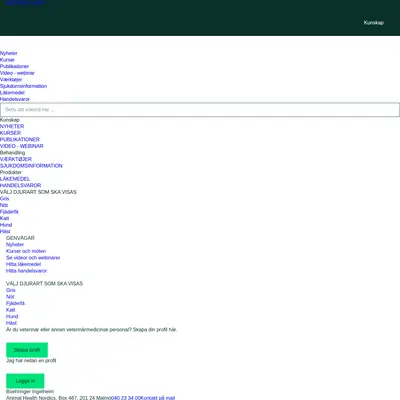400x400 pixels.
Task: Call the phone number 040 23 34 00 link
Action: (125, 398)
